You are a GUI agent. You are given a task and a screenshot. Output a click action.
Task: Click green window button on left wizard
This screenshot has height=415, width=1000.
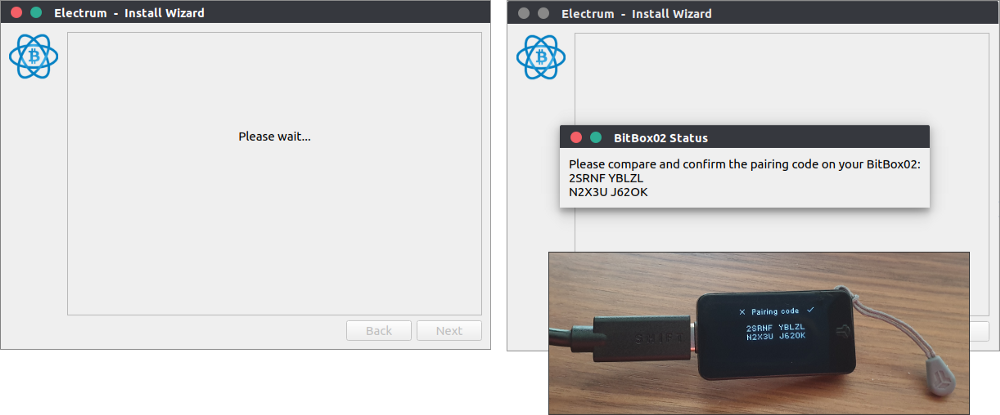click(x=36, y=13)
